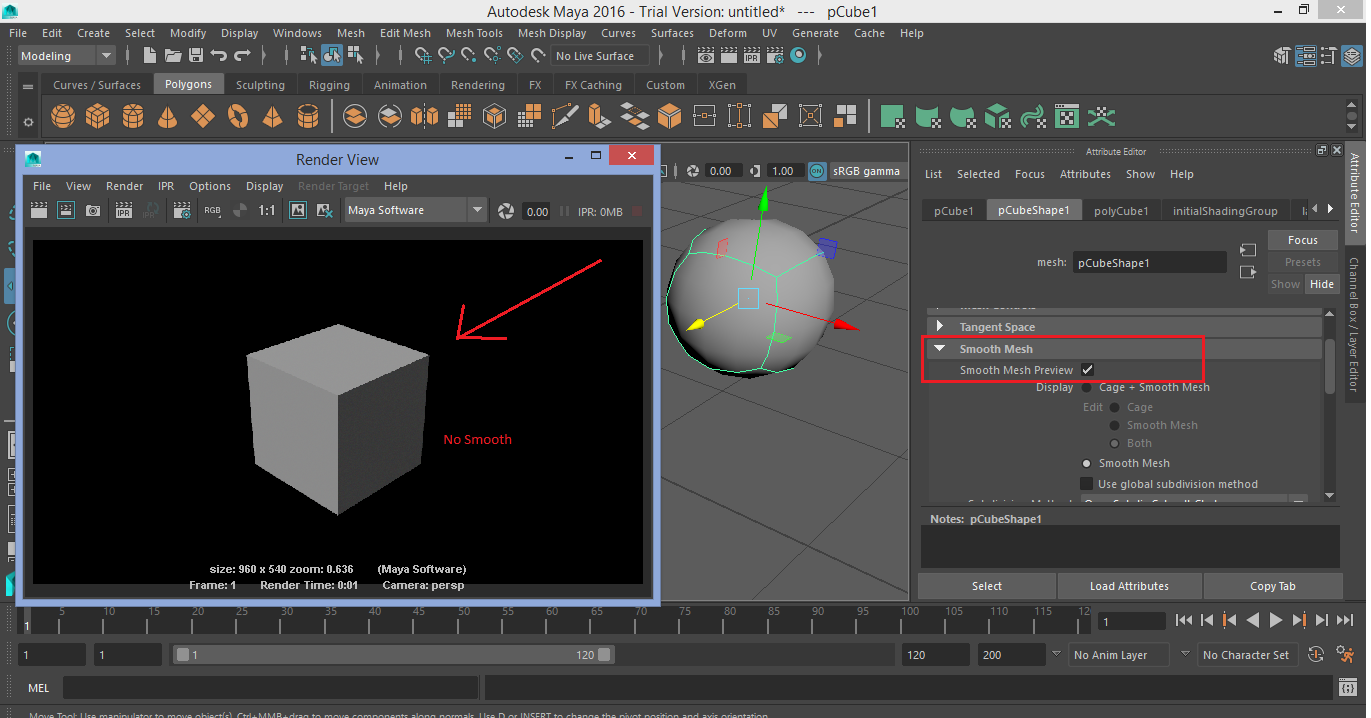Click the Multi-Cut knife tool shelf icon
Viewport: 1371px width, 718px height.
tap(565, 117)
